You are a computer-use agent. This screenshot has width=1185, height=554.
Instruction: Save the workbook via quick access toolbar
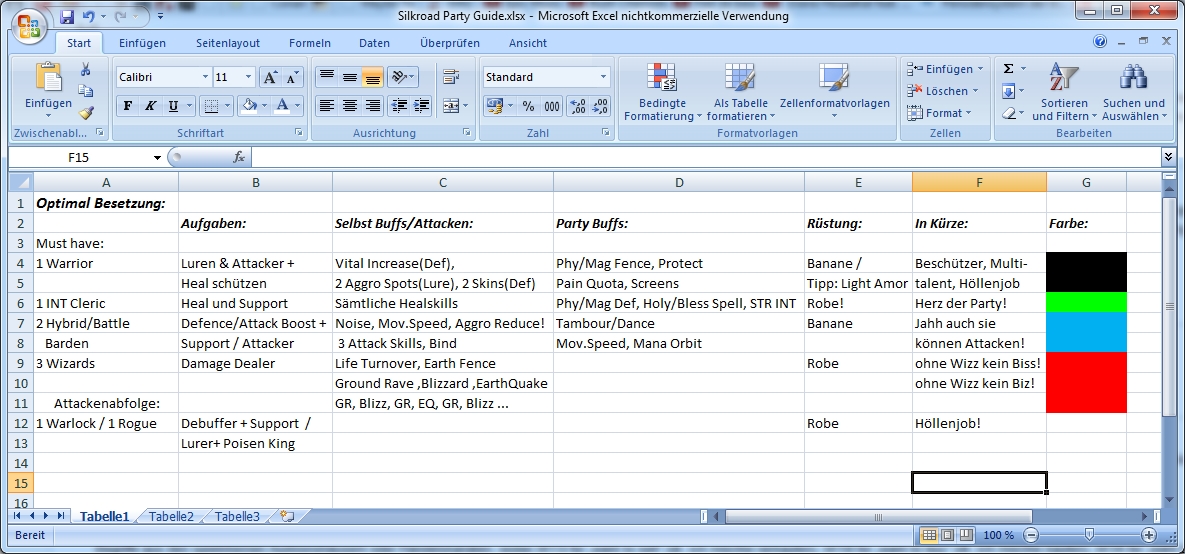pos(67,16)
